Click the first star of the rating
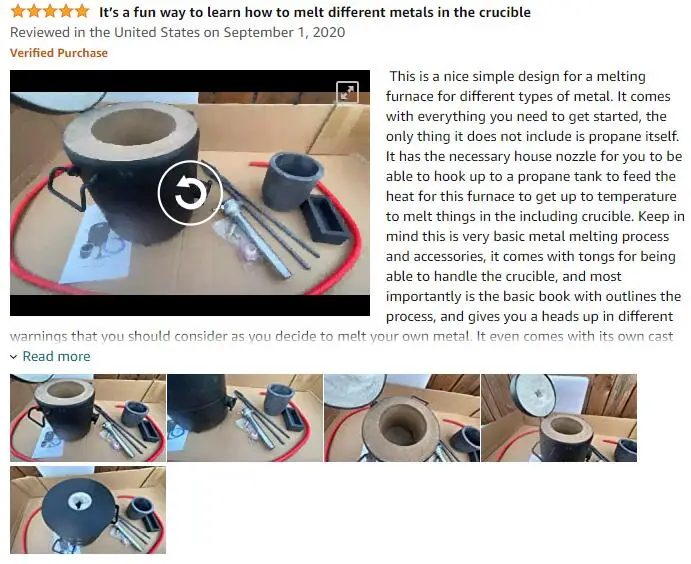 point(18,11)
